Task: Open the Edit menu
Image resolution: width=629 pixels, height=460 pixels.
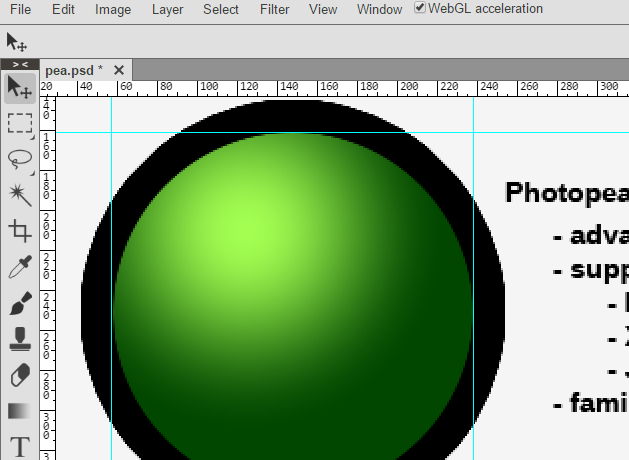Action: coord(63,9)
